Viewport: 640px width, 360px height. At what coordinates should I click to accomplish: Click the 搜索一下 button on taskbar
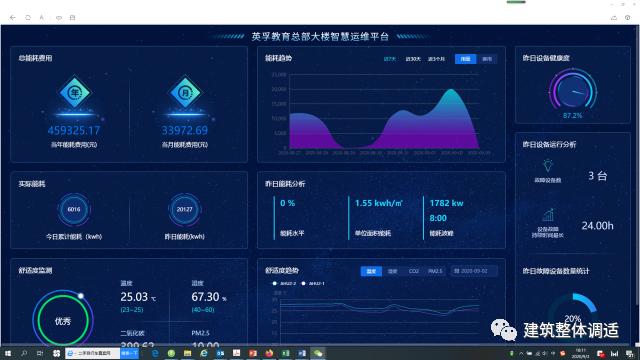[x=129, y=353]
